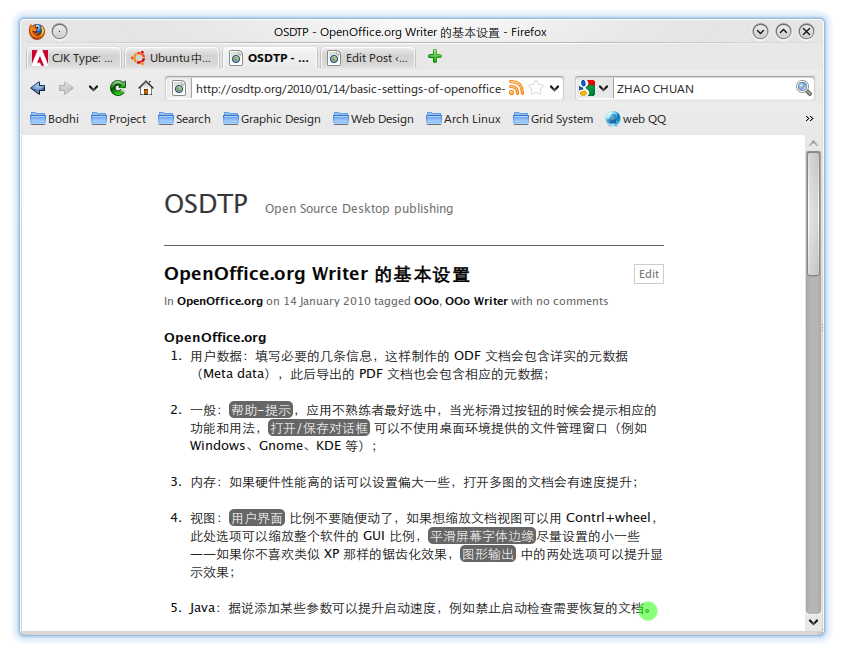Show more bookmarks via the chevron

(809, 119)
